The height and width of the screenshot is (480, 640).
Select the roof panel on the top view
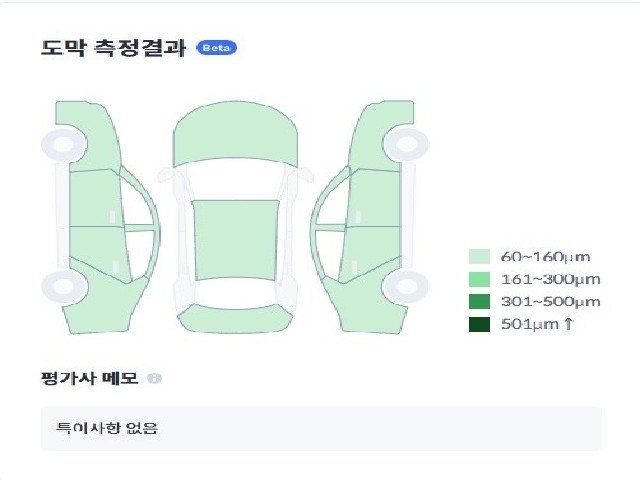click(x=236, y=240)
